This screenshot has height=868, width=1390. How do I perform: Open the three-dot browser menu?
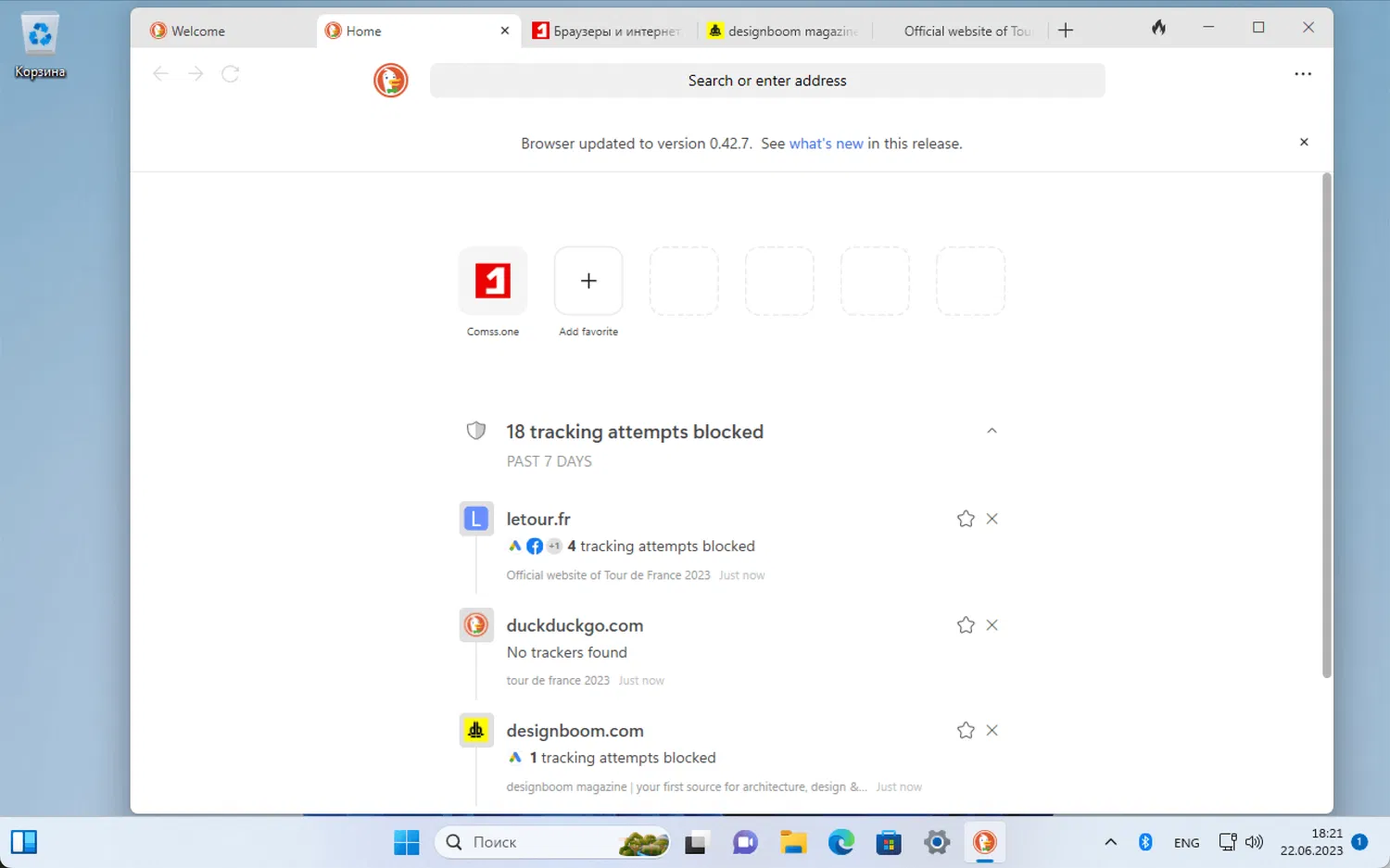coord(1303,74)
